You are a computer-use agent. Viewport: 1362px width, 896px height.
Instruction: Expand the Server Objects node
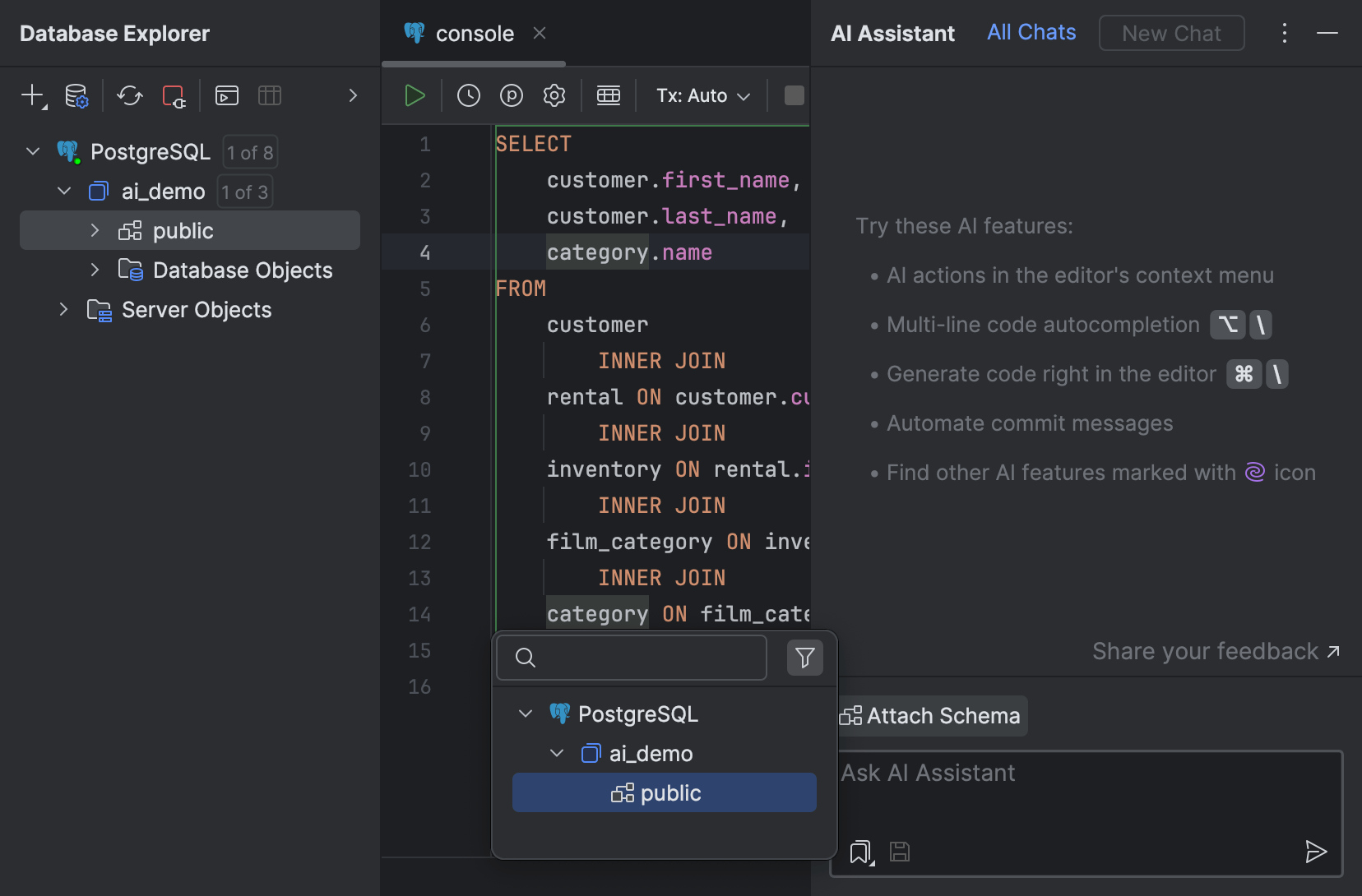[64, 309]
